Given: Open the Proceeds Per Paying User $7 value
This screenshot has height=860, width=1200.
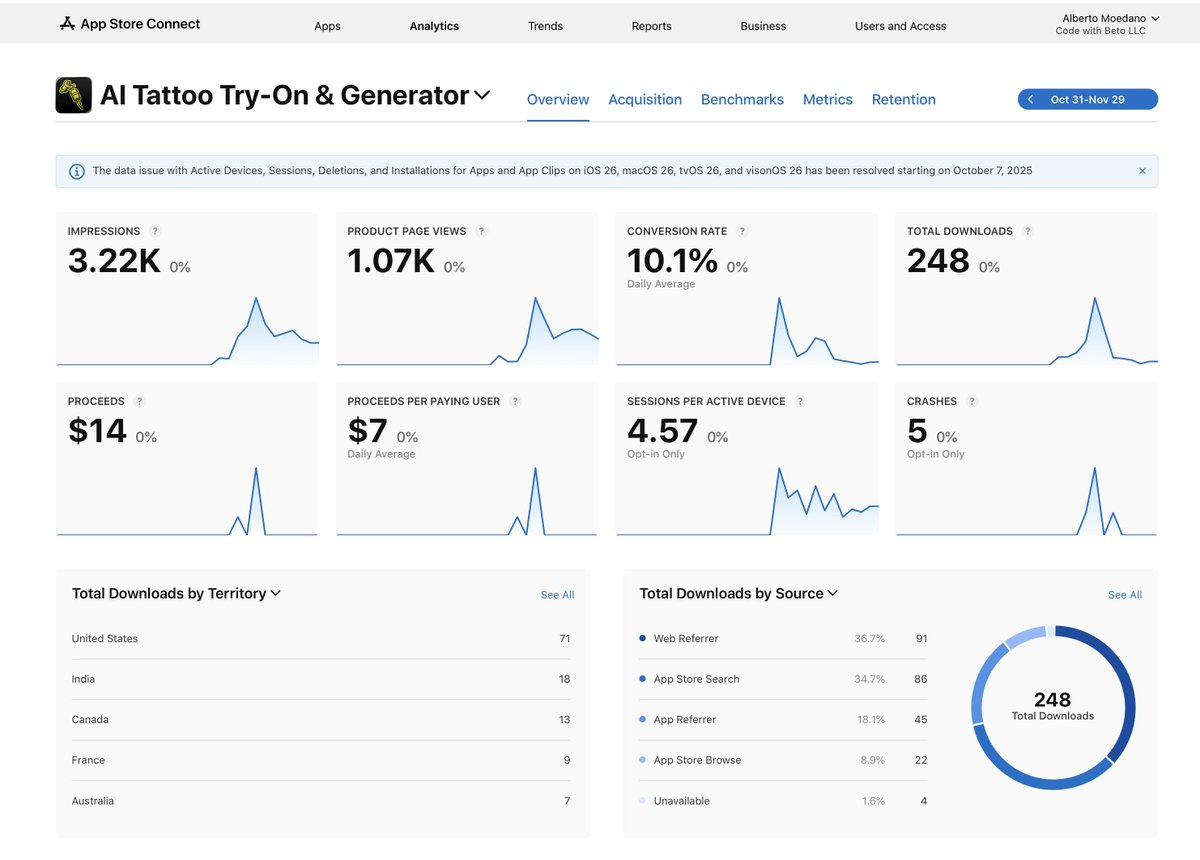Looking at the screenshot, I should (367, 431).
